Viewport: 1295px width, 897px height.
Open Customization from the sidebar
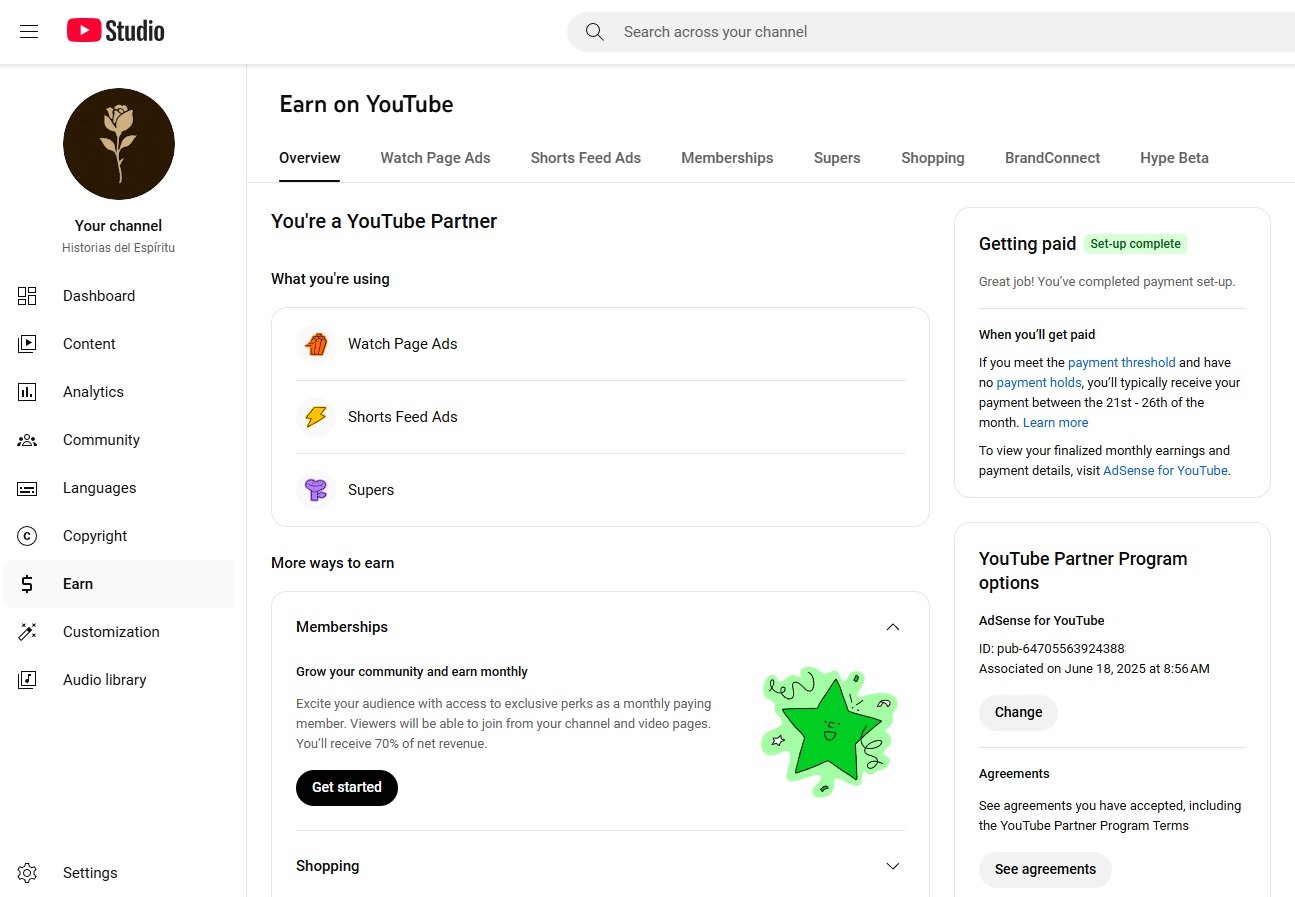click(118, 632)
